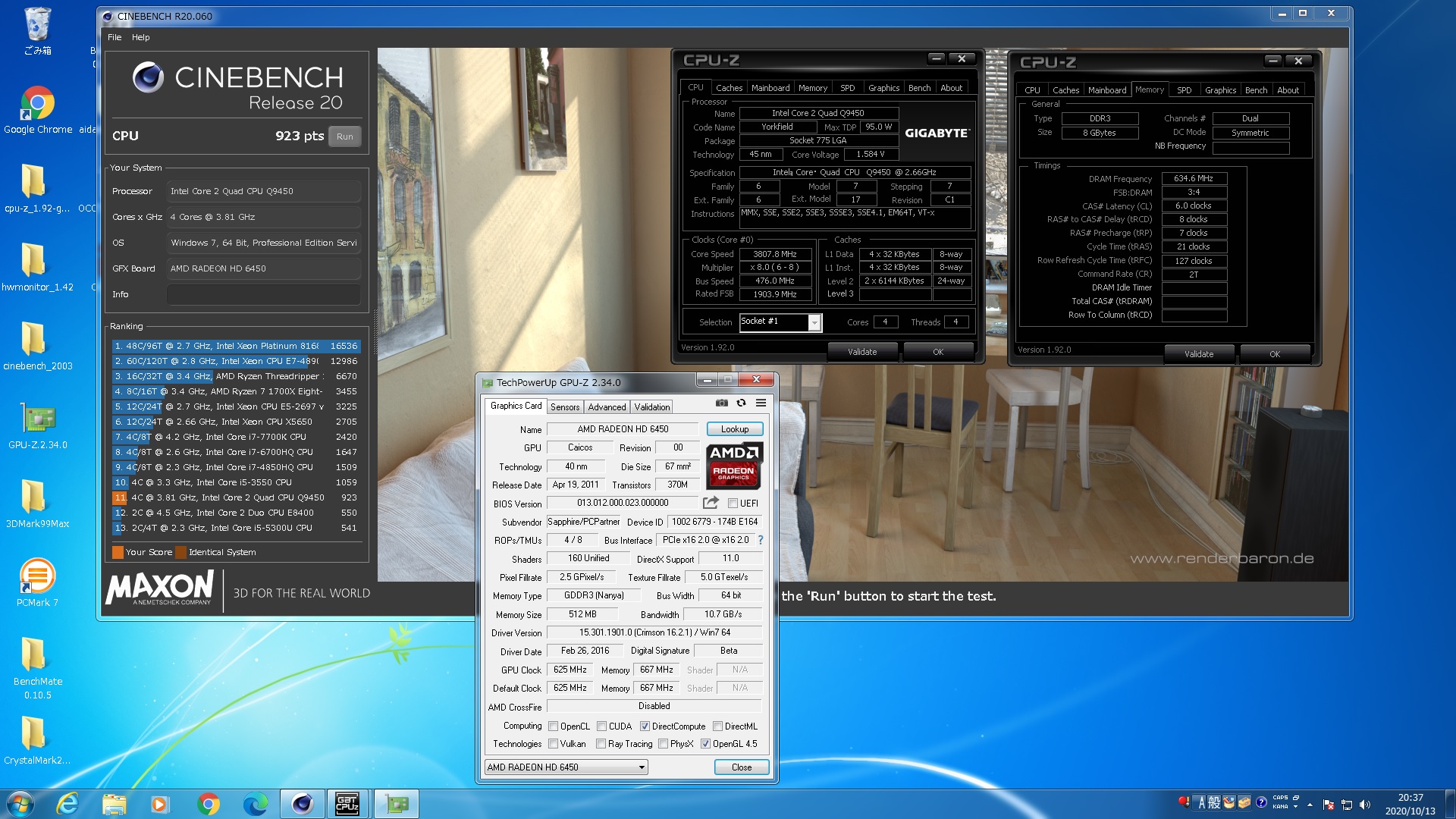Click the GPU-Z refresh icon
The width and height of the screenshot is (1456, 819).
click(741, 403)
